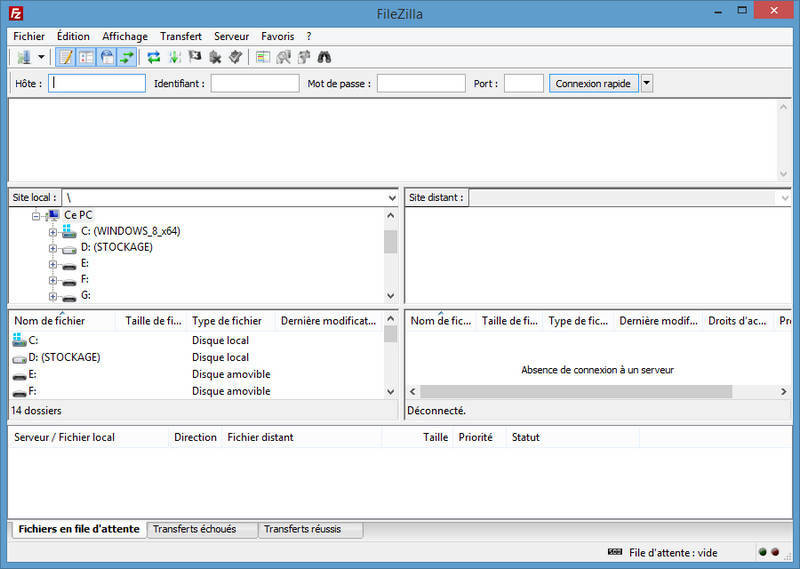Click the Priorité queue column header
This screenshot has width=800, height=569.
[479, 437]
